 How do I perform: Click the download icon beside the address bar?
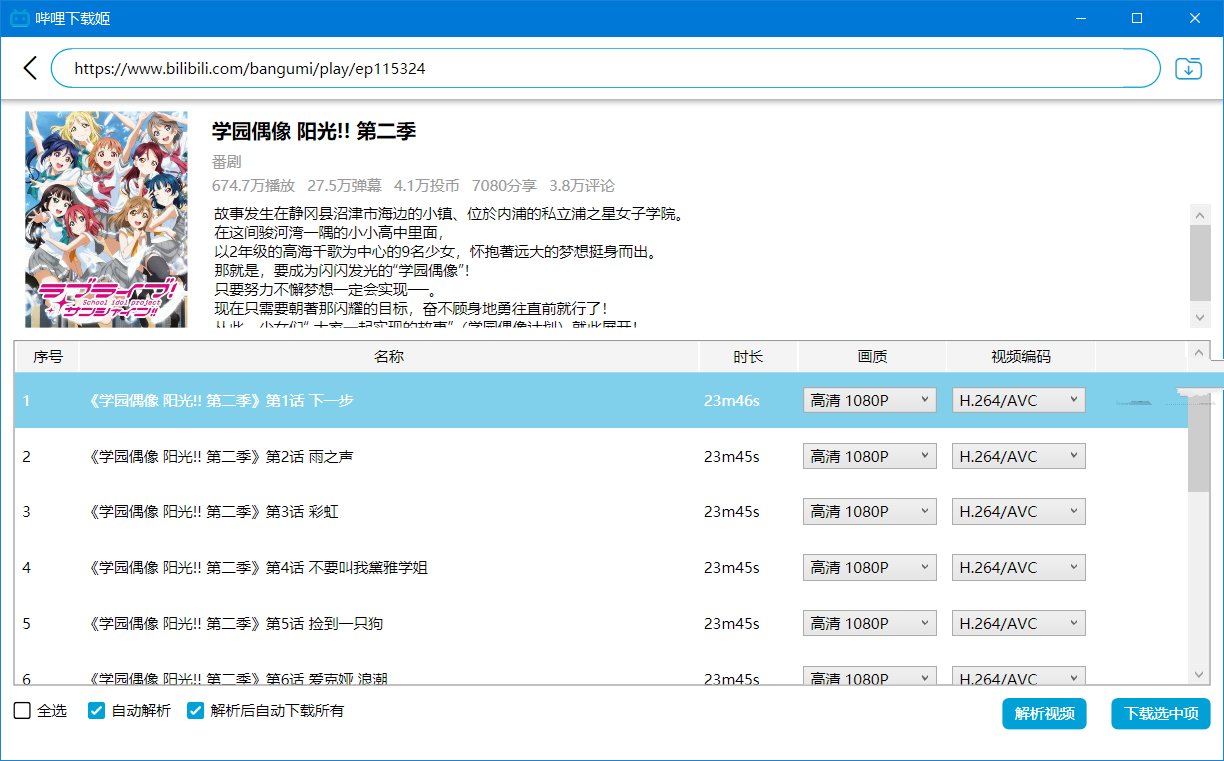pyautogui.click(x=1188, y=68)
